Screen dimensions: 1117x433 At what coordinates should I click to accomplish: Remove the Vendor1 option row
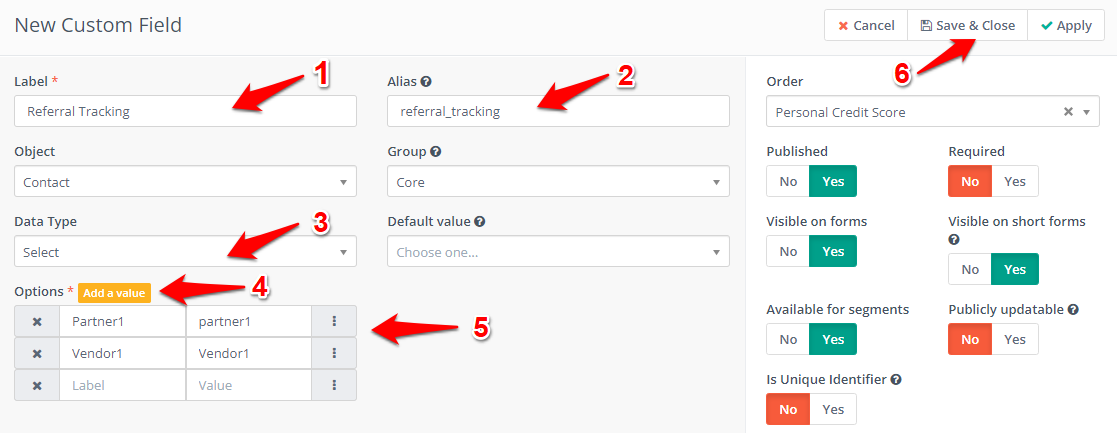(37, 353)
